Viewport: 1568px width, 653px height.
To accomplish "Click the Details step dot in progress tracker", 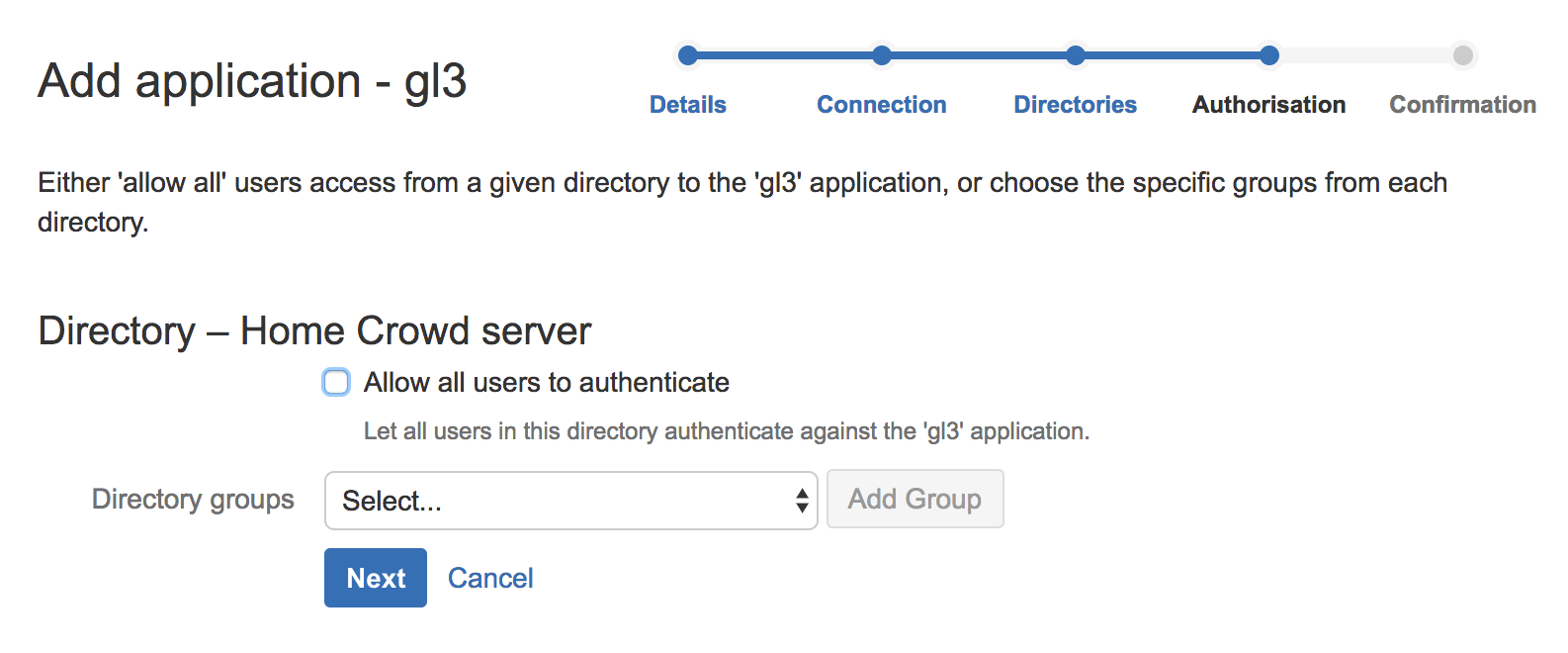I will pyautogui.click(x=688, y=55).
